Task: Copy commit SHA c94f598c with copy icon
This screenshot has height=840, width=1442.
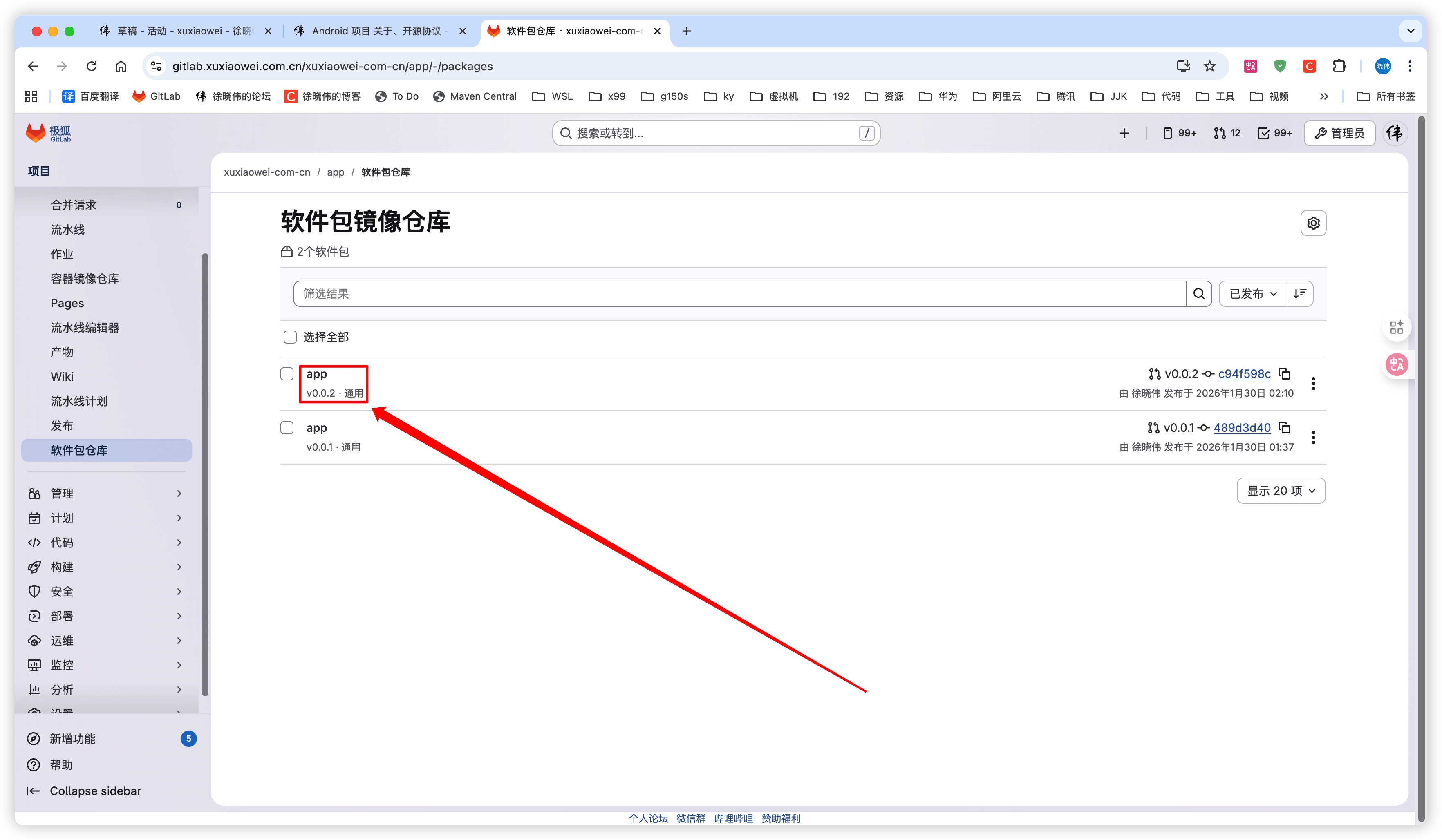Action: tap(1284, 374)
